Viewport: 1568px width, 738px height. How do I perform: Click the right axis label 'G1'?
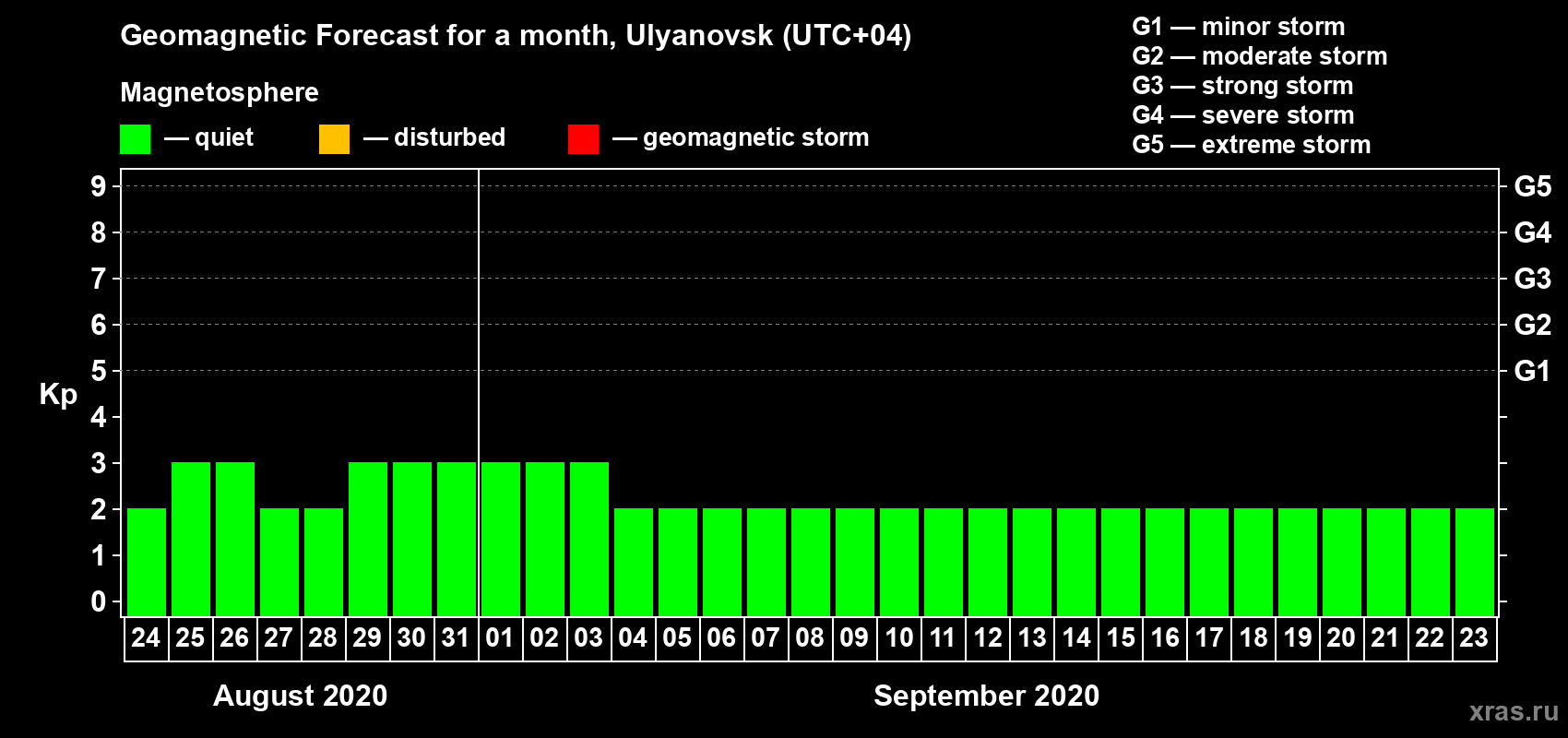(1532, 371)
